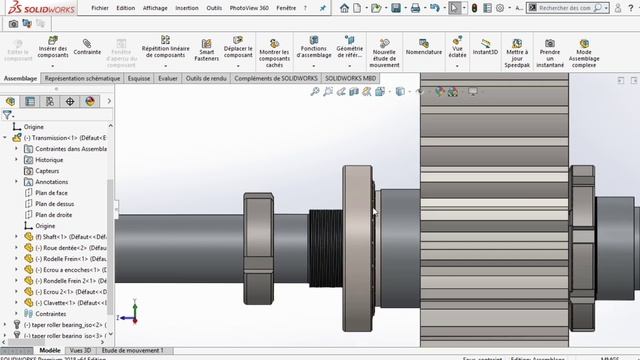640x360 pixels.
Task: Open Représentation schématique tab
Action: coord(82,78)
